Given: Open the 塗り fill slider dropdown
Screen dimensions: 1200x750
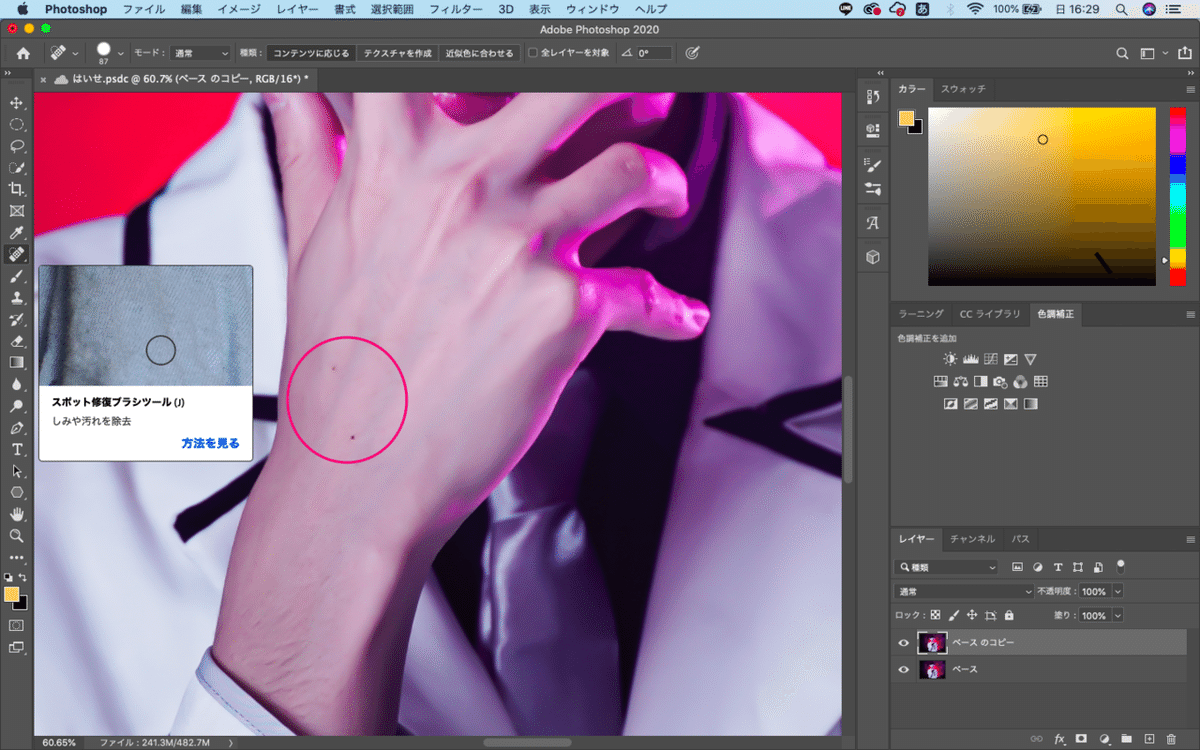Looking at the screenshot, I should pyautogui.click(x=1117, y=616).
